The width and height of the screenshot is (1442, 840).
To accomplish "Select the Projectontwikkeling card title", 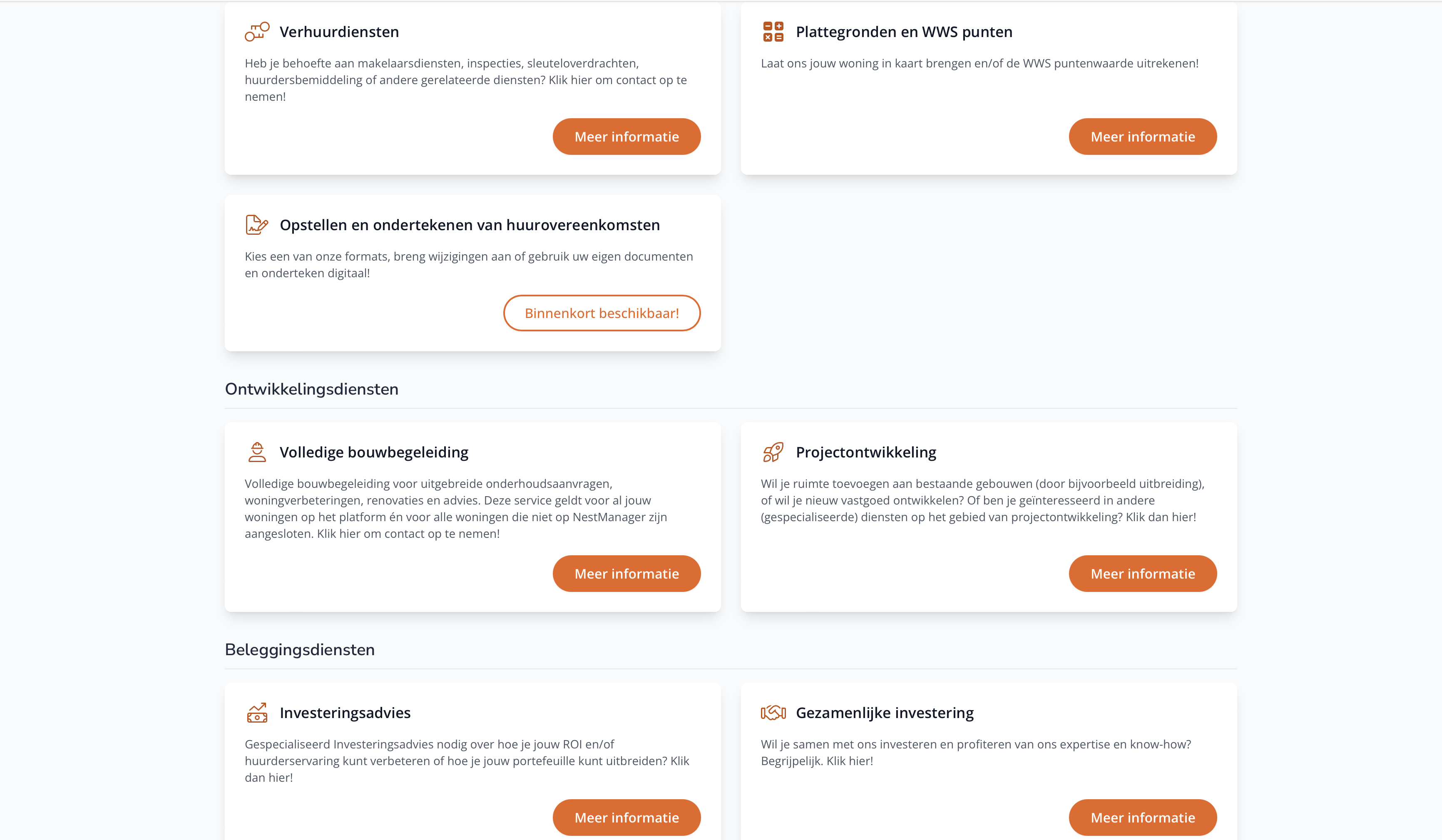I will [x=866, y=452].
